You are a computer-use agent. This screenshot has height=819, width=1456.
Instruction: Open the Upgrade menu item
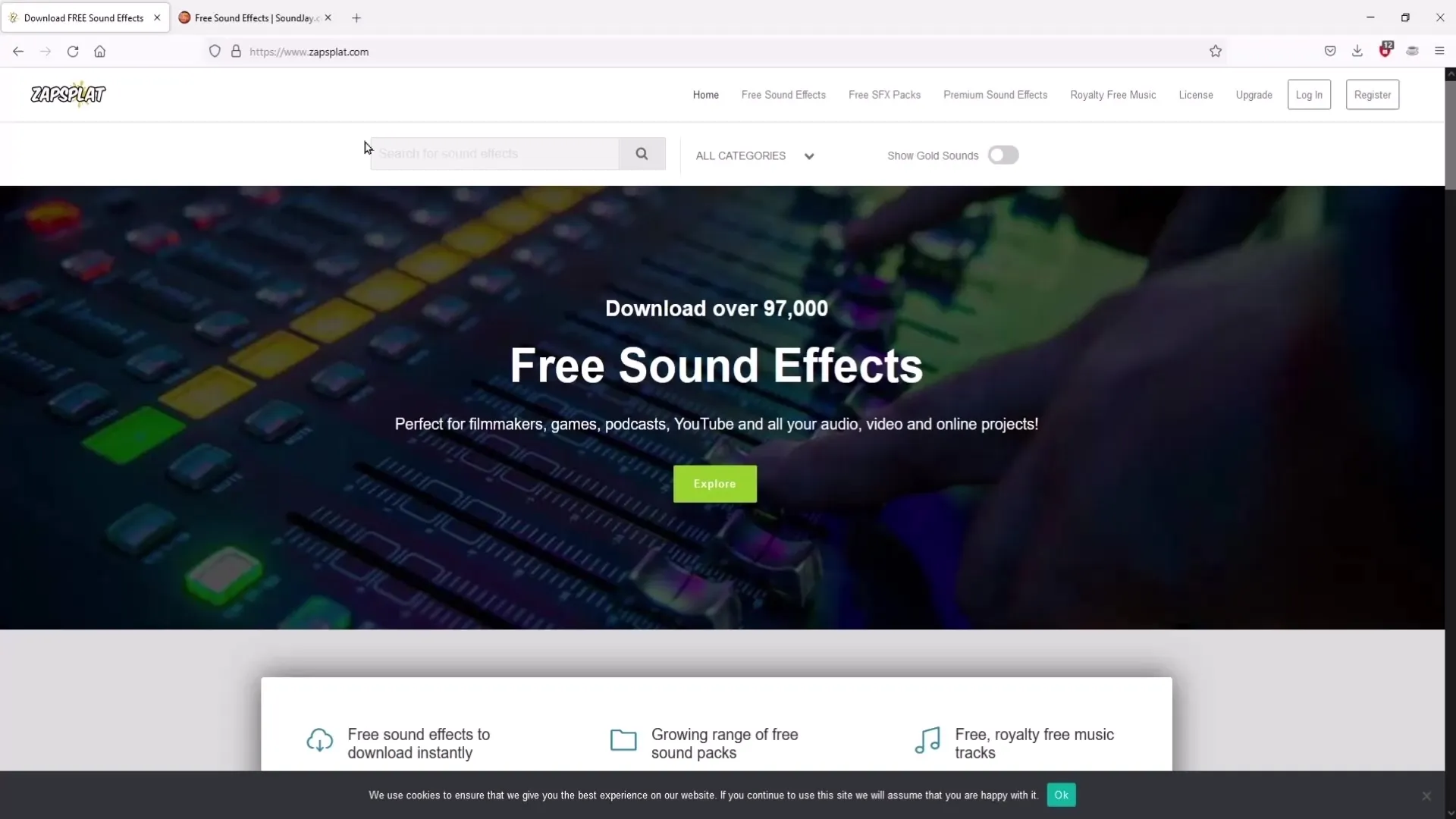pyautogui.click(x=1254, y=95)
